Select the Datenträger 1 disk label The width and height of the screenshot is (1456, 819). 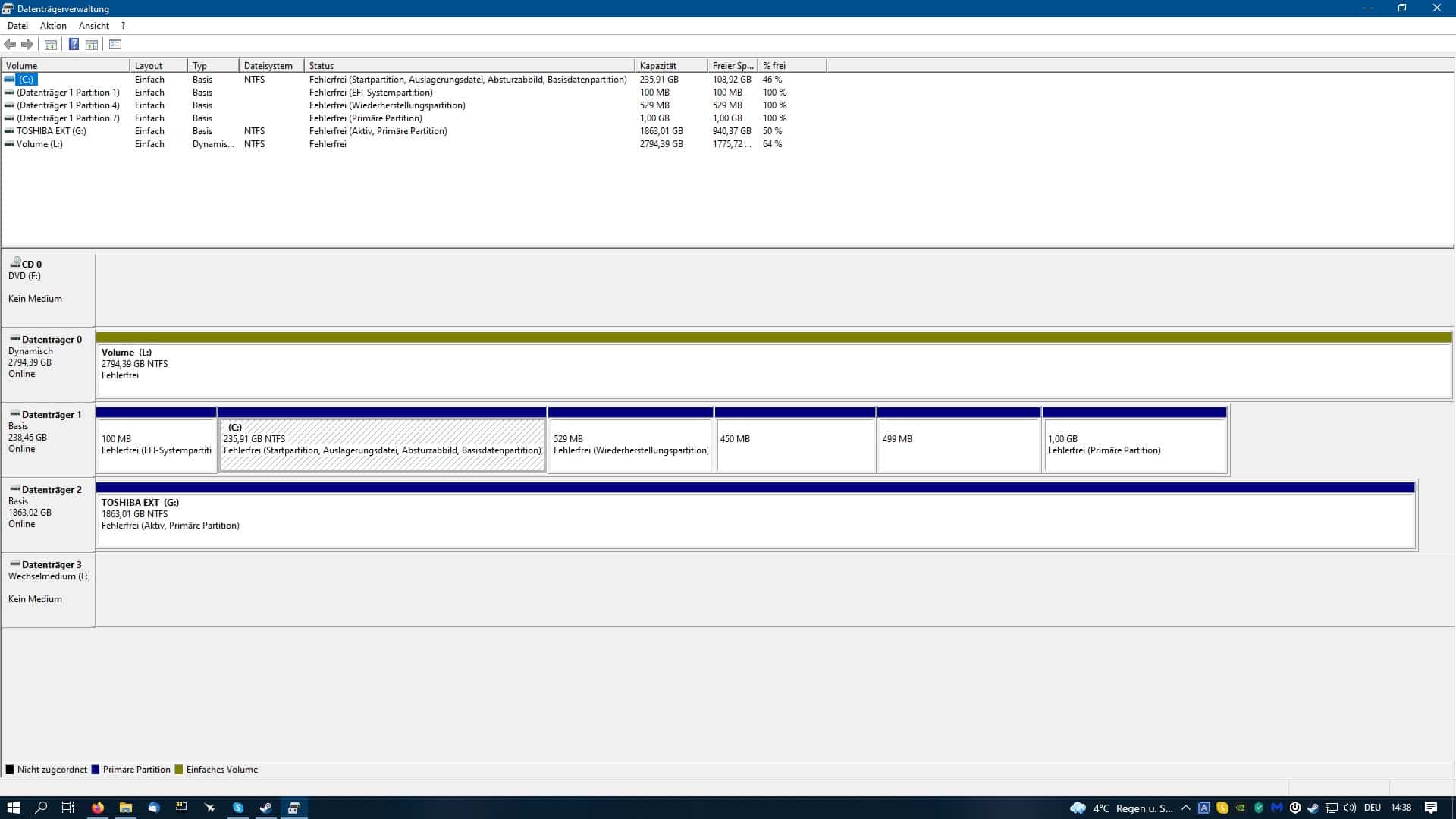click(x=48, y=439)
